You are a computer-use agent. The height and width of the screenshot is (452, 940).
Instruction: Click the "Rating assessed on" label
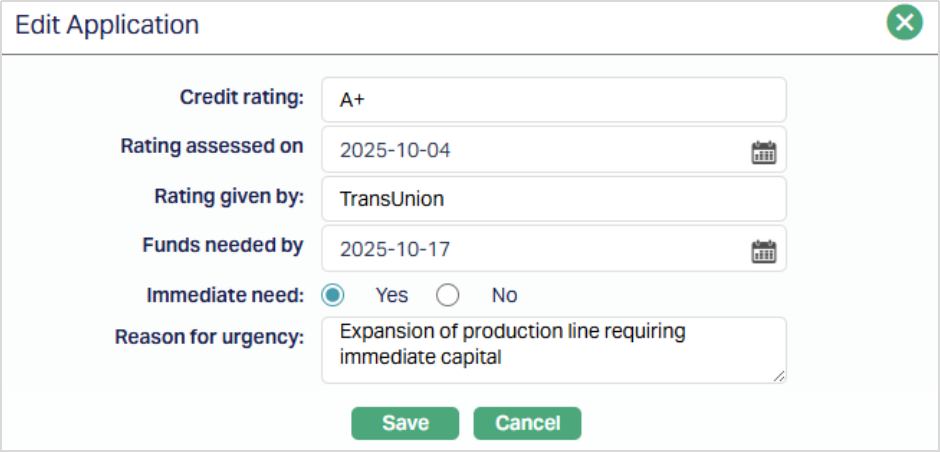point(211,146)
